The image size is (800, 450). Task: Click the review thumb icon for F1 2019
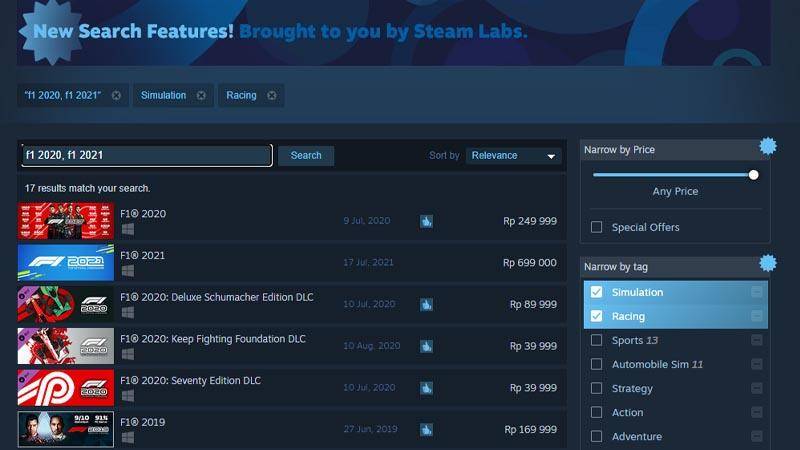click(427, 430)
